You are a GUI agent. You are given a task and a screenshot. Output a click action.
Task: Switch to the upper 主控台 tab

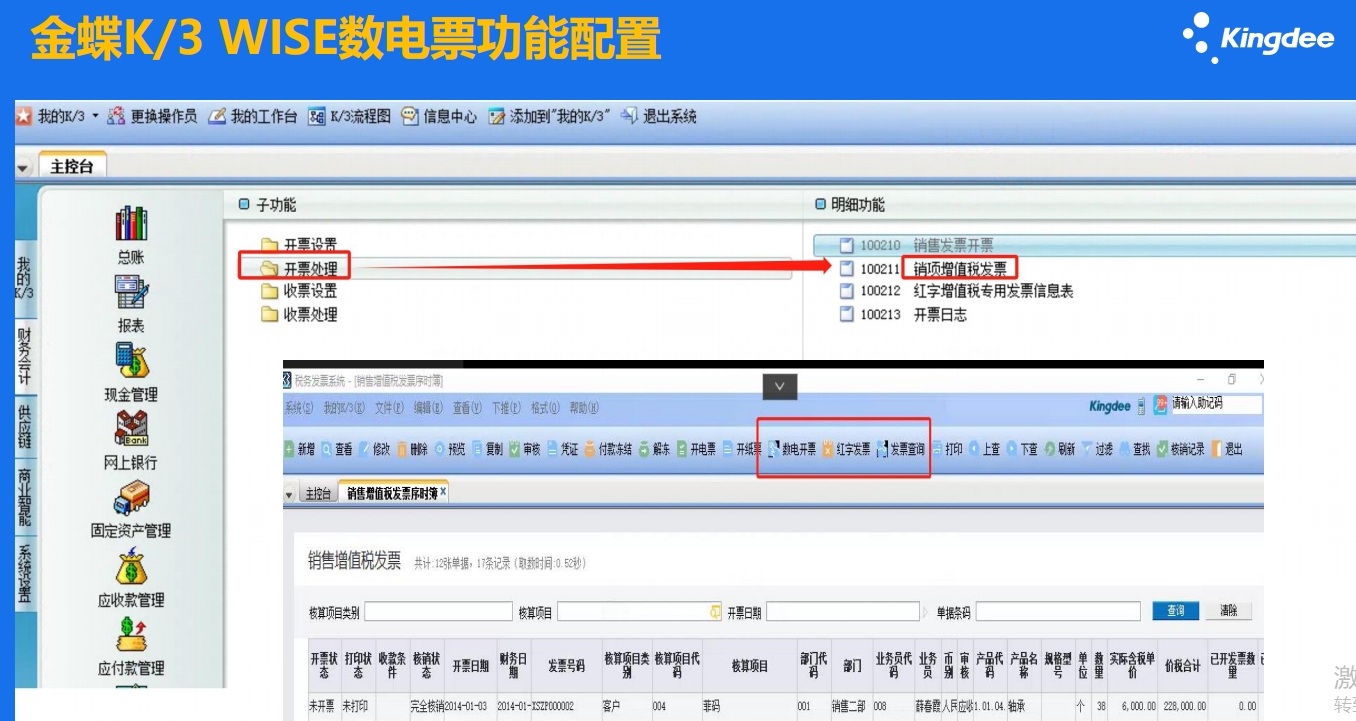tap(72, 166)
